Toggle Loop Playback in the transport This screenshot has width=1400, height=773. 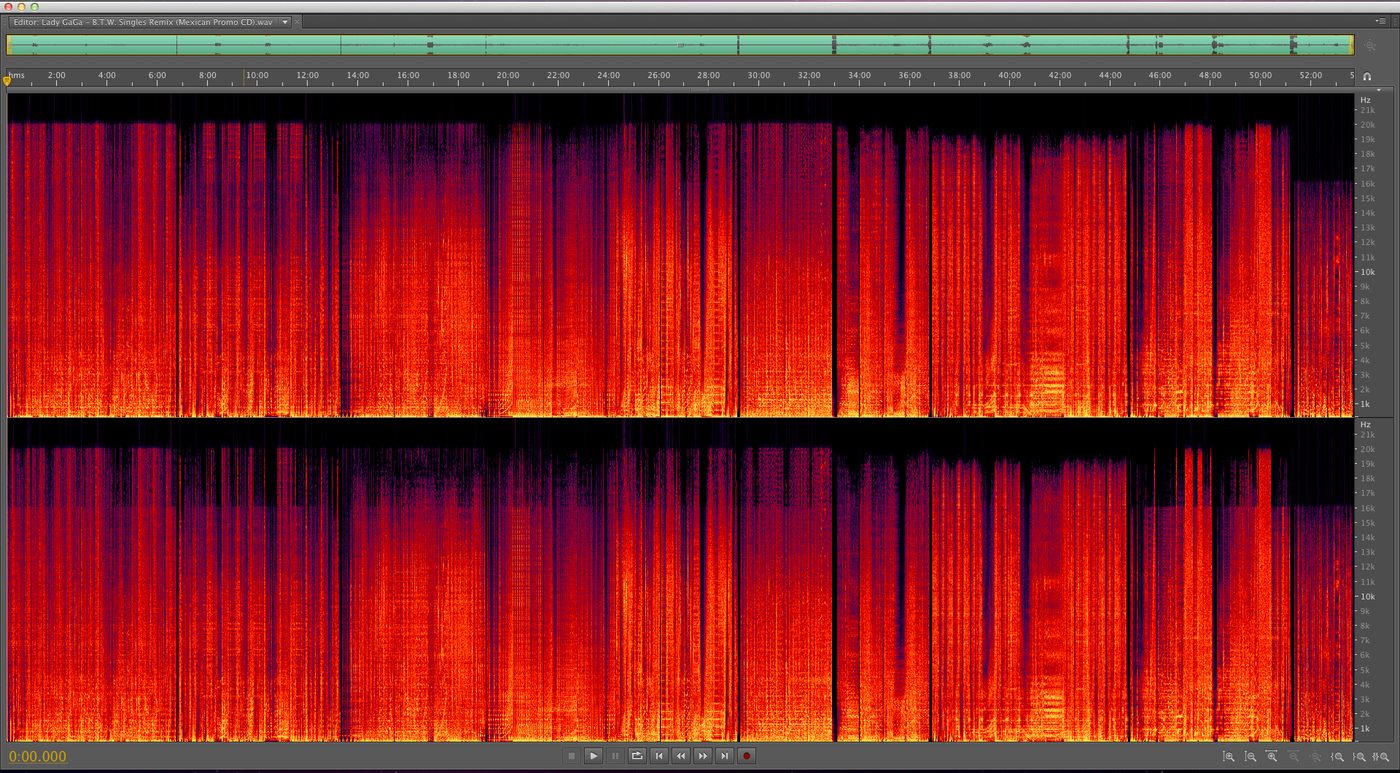[x=637, y=756]
